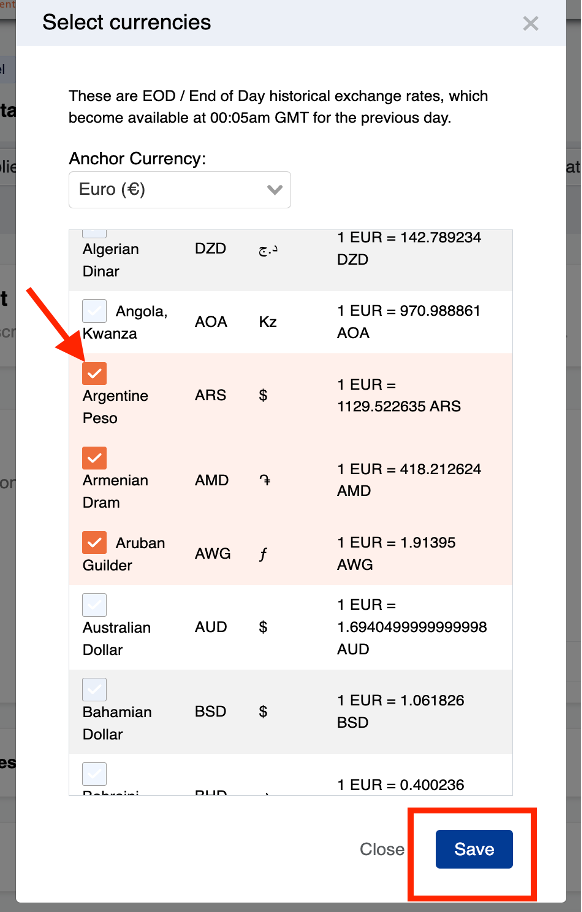
Task: Click the ARS currency code
Action: [210, 395]
